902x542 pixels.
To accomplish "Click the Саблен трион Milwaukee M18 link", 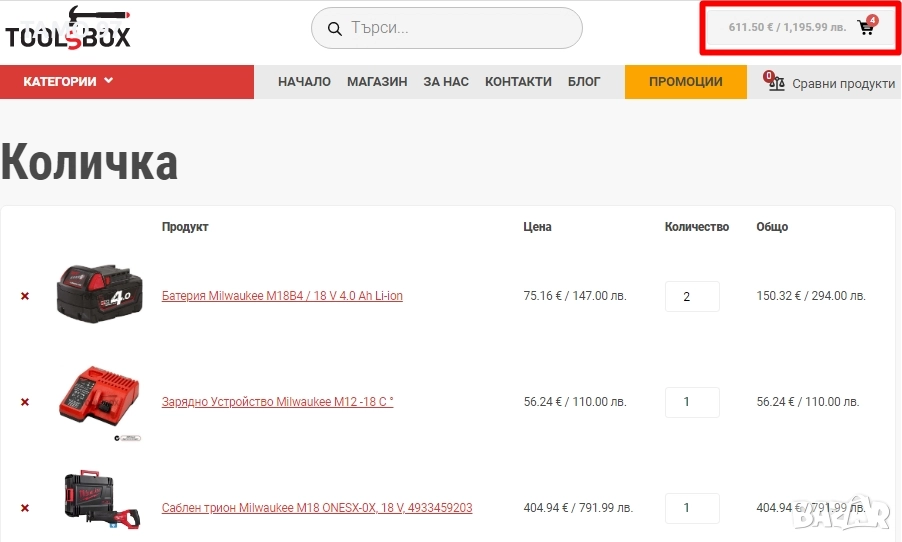I will (x=317, y=508).
